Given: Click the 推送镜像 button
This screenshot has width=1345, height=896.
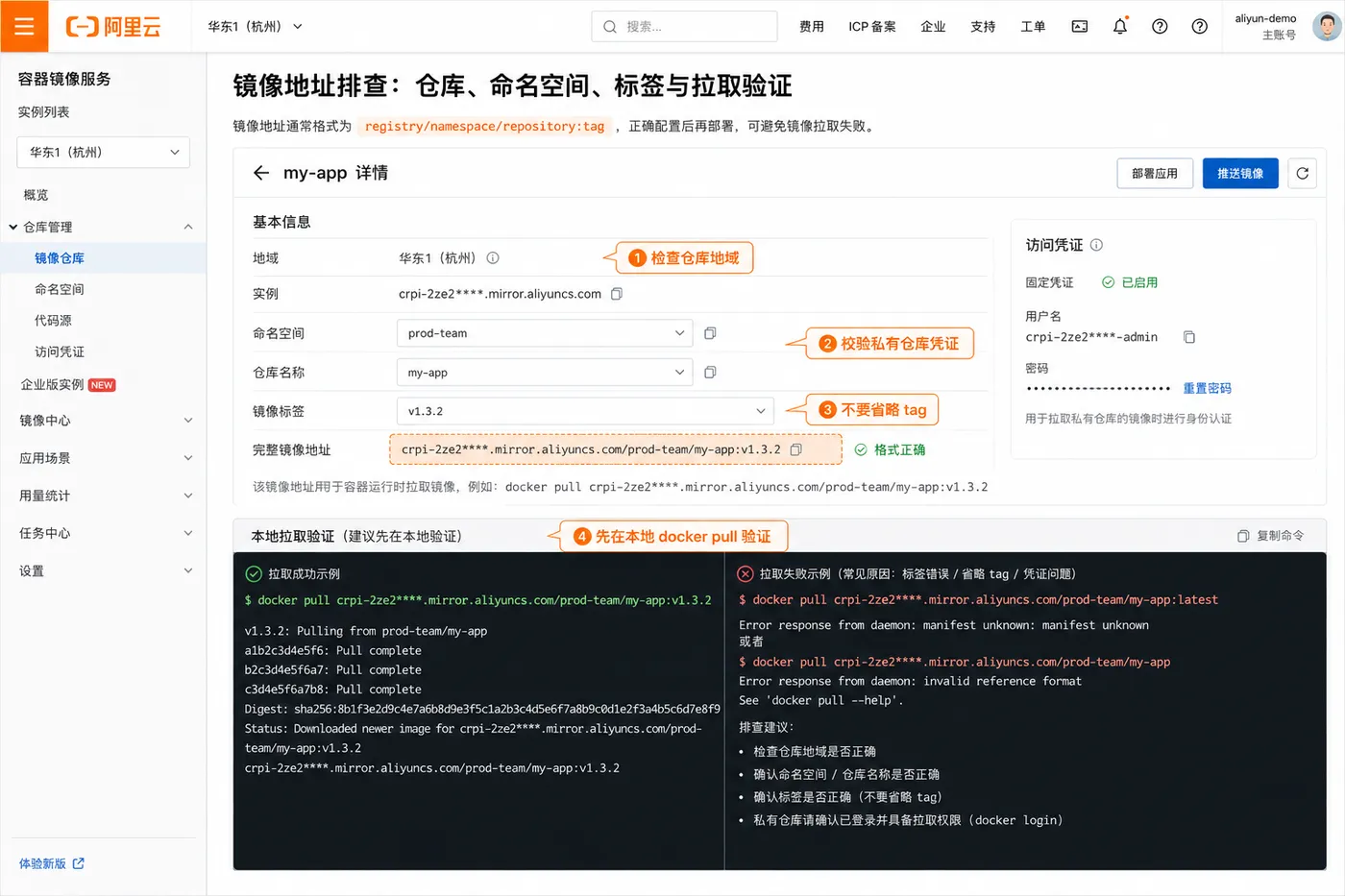Looking at the screenshot, I should pyautogui.click(x=1240, y=173).
